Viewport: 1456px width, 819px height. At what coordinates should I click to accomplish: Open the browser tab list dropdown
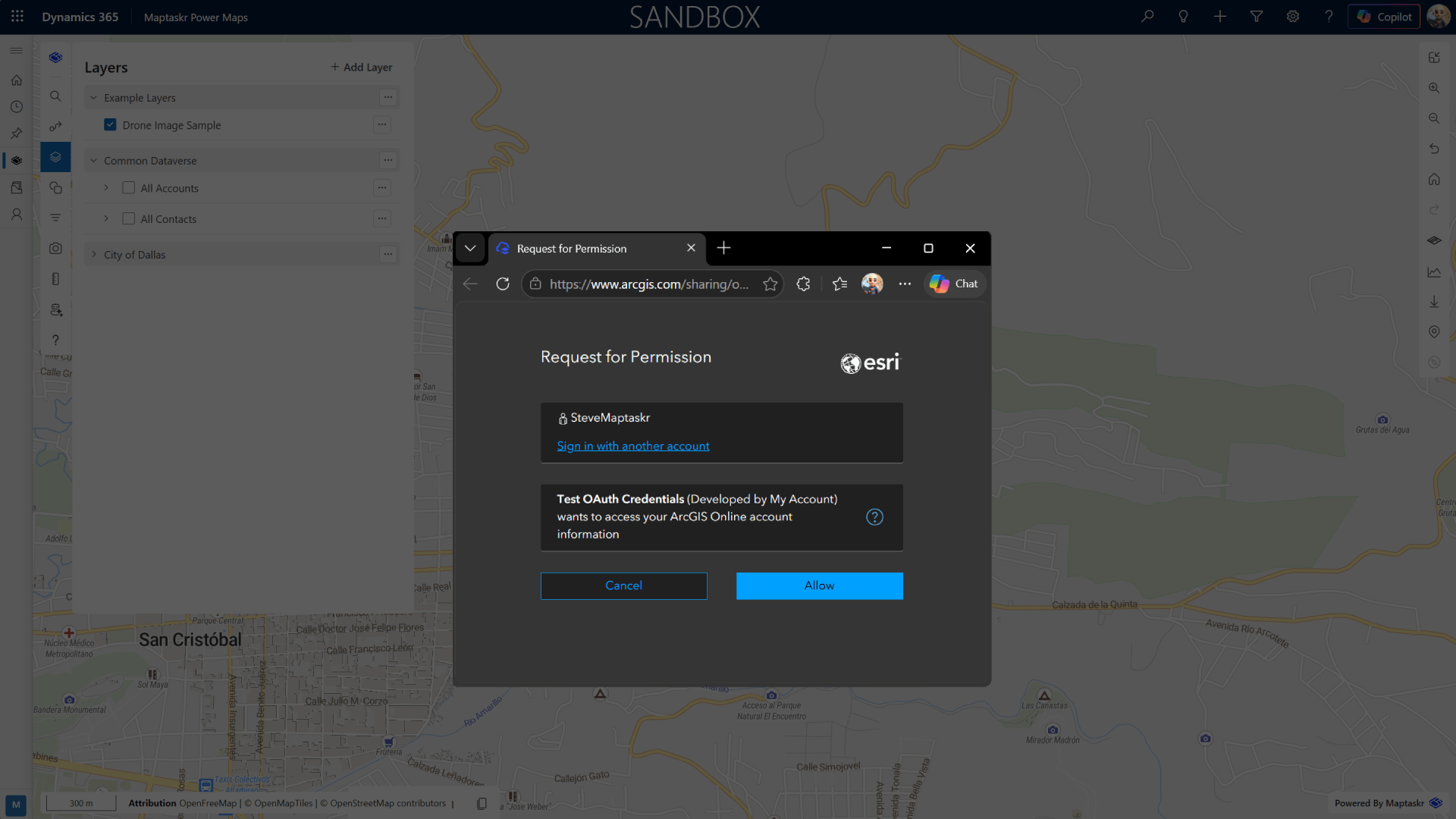coord(470,248)
